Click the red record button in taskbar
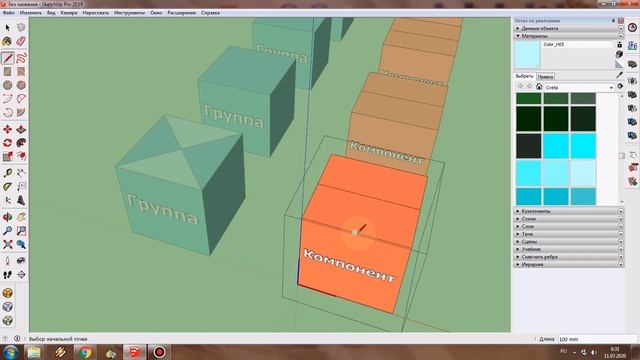640x360 pixels. (x=159, y=352)
